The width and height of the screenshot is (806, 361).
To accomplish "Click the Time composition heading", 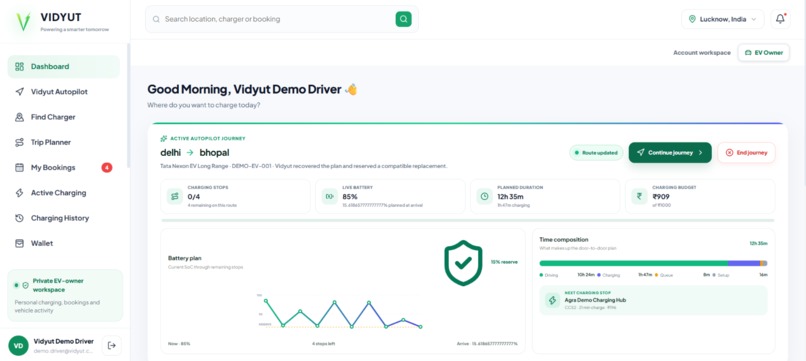I will click(x=564, y=240).
